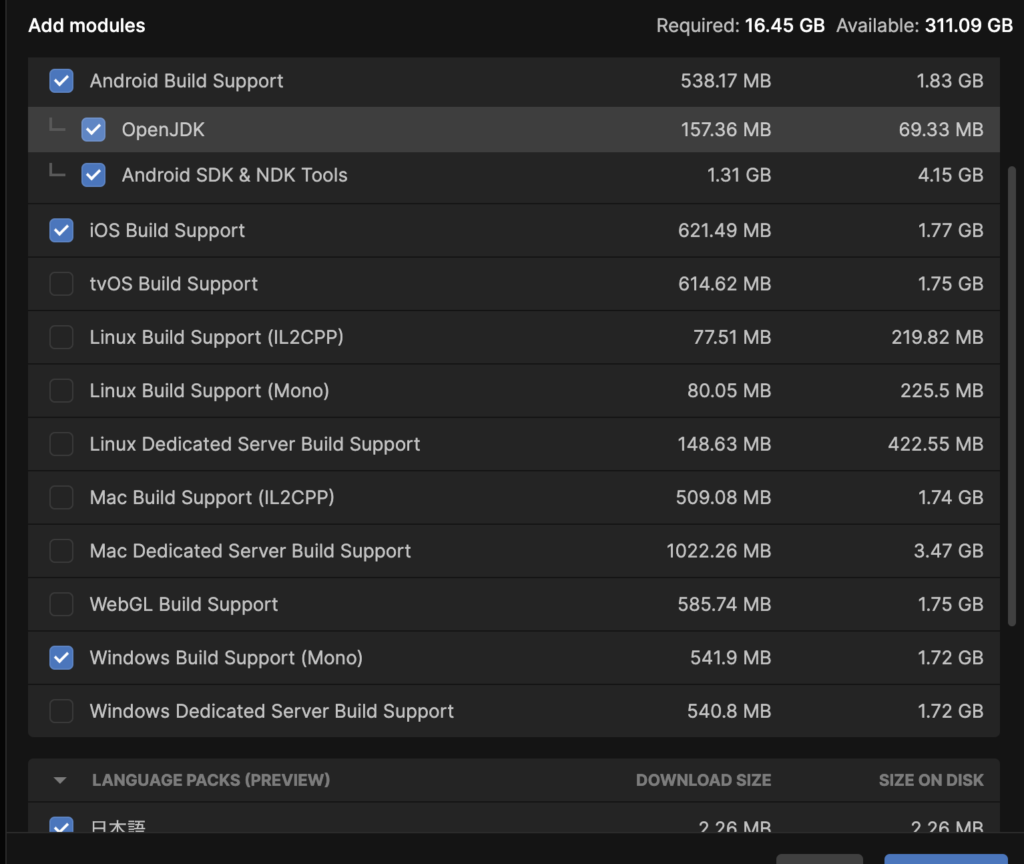Uncheck Windows Build Support (Mono)
The image size is (1024, 864).
pos(61,658)
